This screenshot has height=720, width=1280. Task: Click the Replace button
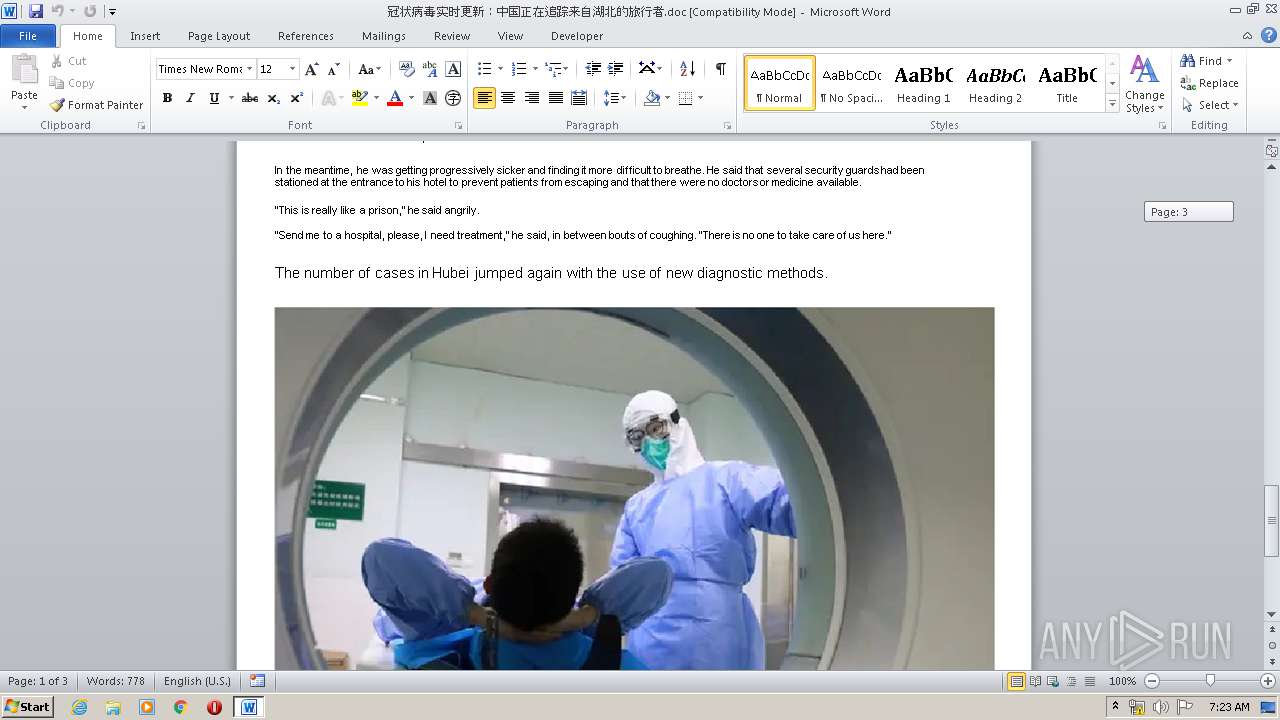click(1209, 83)
